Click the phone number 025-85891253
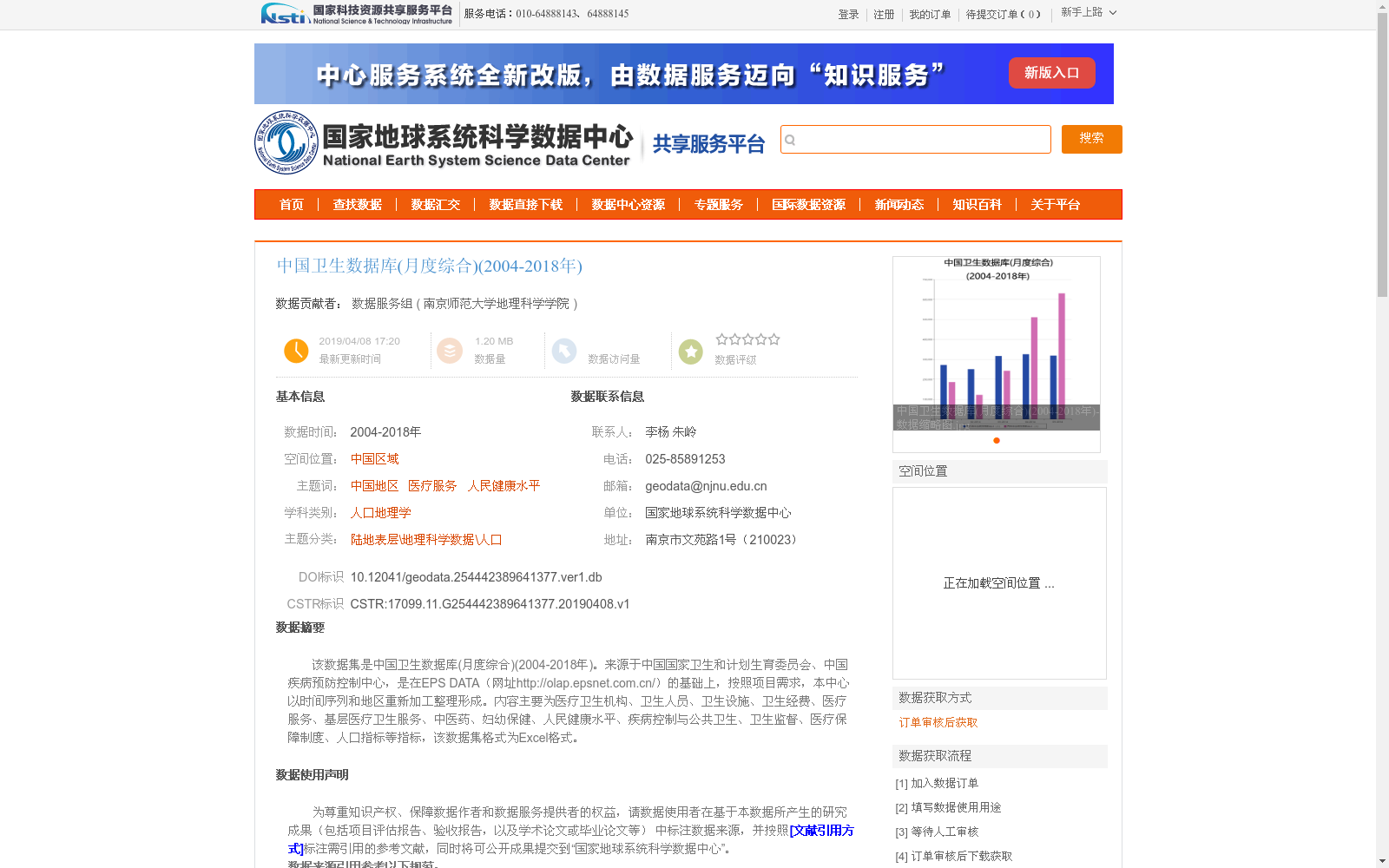Image resolution: width=1389 pixels, height=868 pixels. coord(685,459)
